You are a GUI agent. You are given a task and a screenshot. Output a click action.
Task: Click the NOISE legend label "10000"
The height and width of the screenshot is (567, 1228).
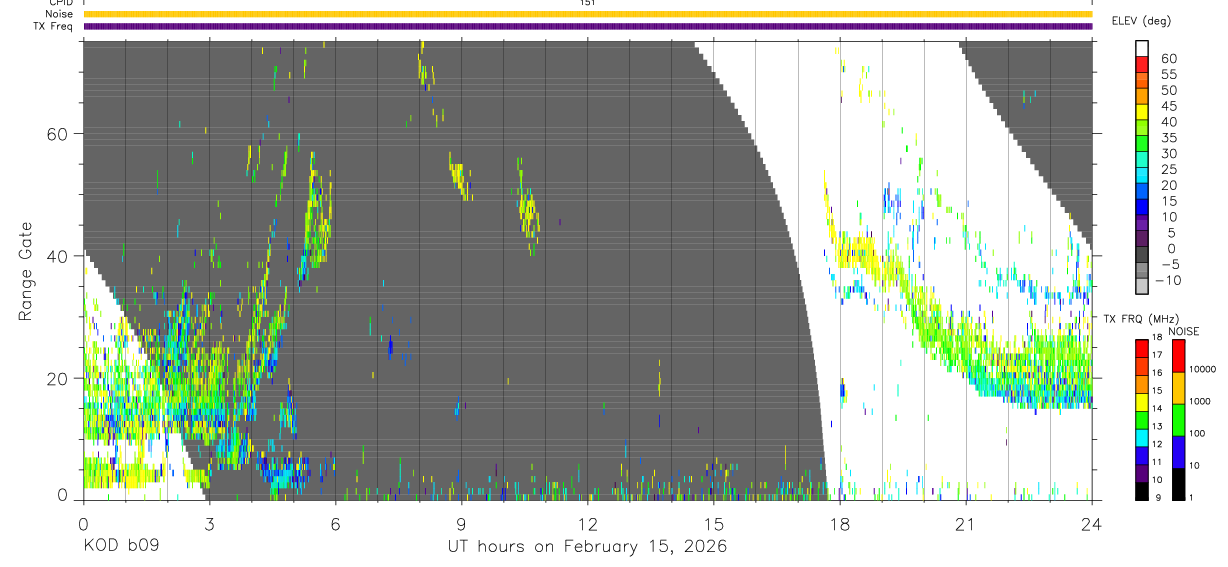1204,369
